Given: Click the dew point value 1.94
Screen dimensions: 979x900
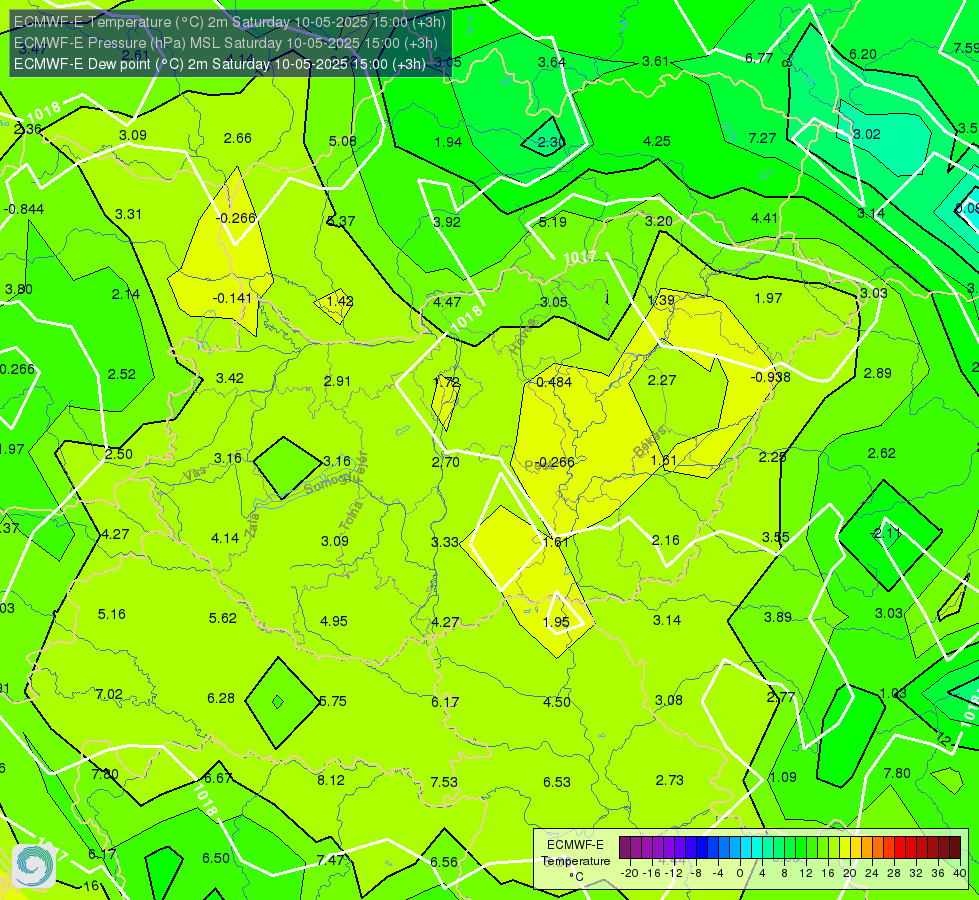Looking at the screenshot, I should (x=448, y=142).
